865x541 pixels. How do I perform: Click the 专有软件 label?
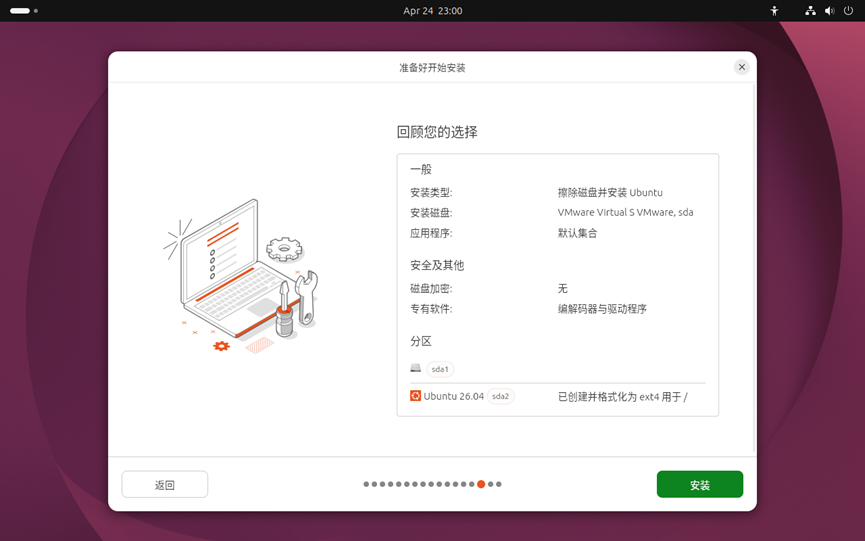click(x=431, y=309)
